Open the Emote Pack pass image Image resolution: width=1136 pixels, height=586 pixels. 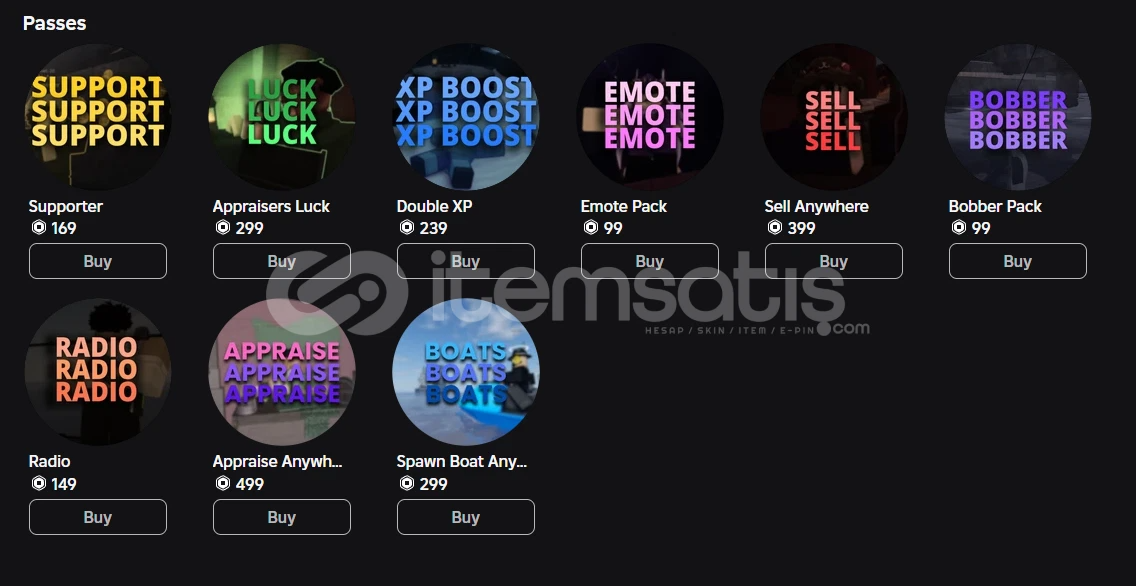point(650,117)
